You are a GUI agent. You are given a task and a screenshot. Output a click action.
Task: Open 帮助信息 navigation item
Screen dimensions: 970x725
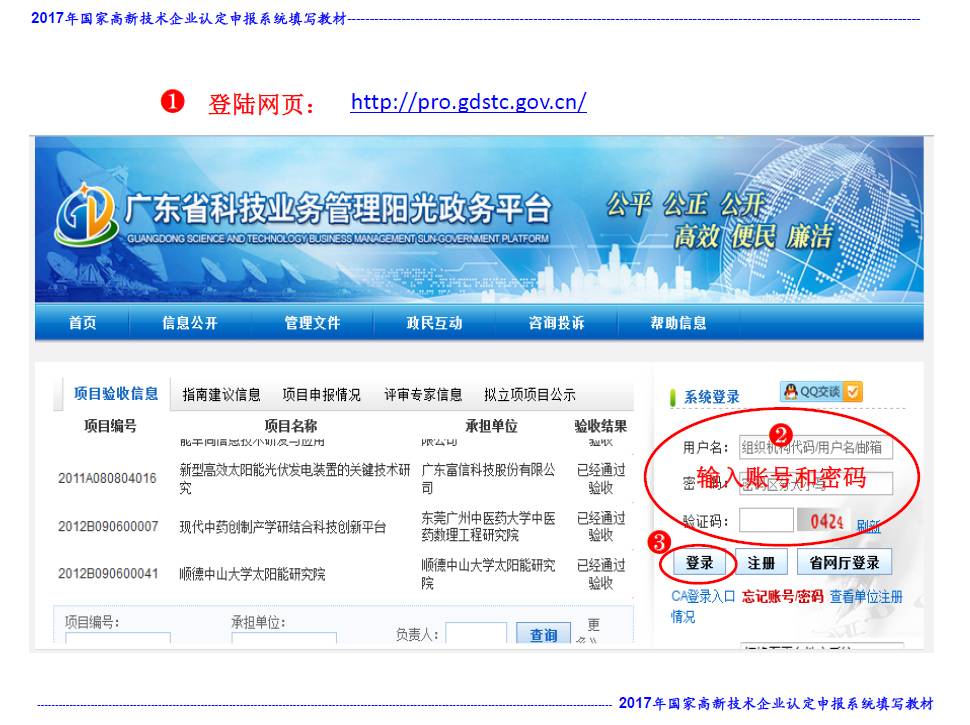point(678,323)
